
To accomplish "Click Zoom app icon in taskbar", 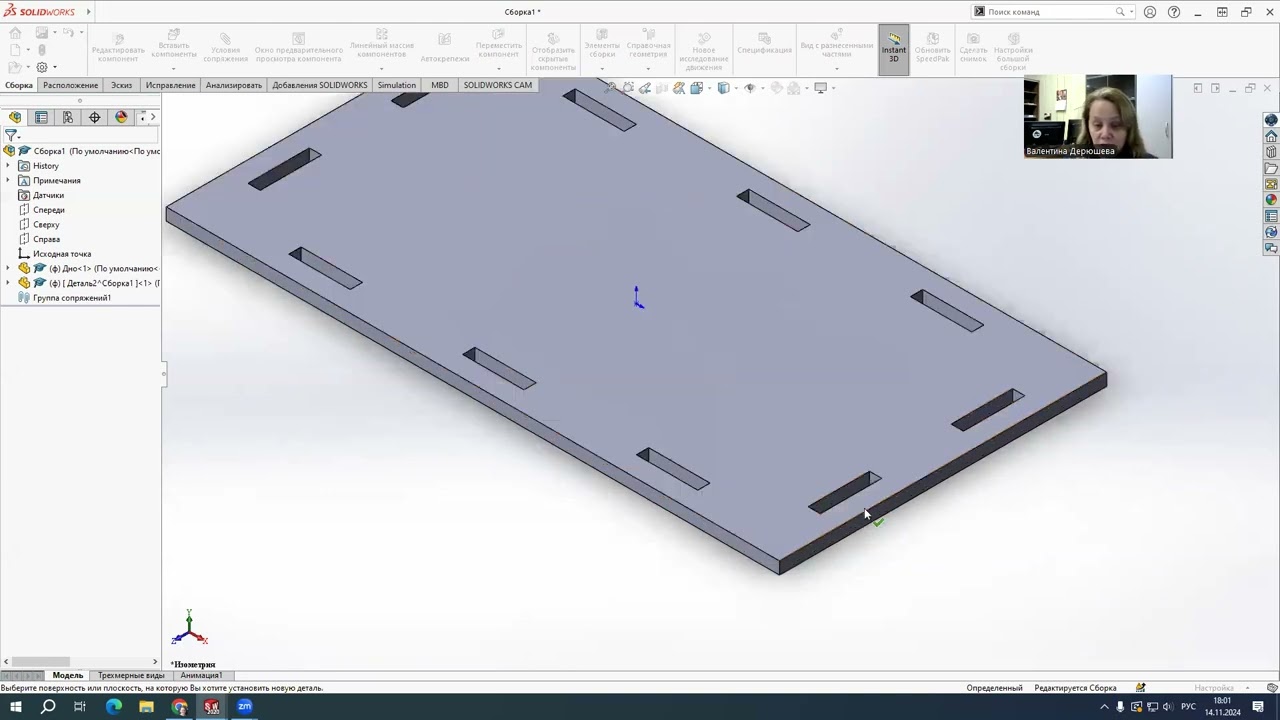I will point(244,707).
